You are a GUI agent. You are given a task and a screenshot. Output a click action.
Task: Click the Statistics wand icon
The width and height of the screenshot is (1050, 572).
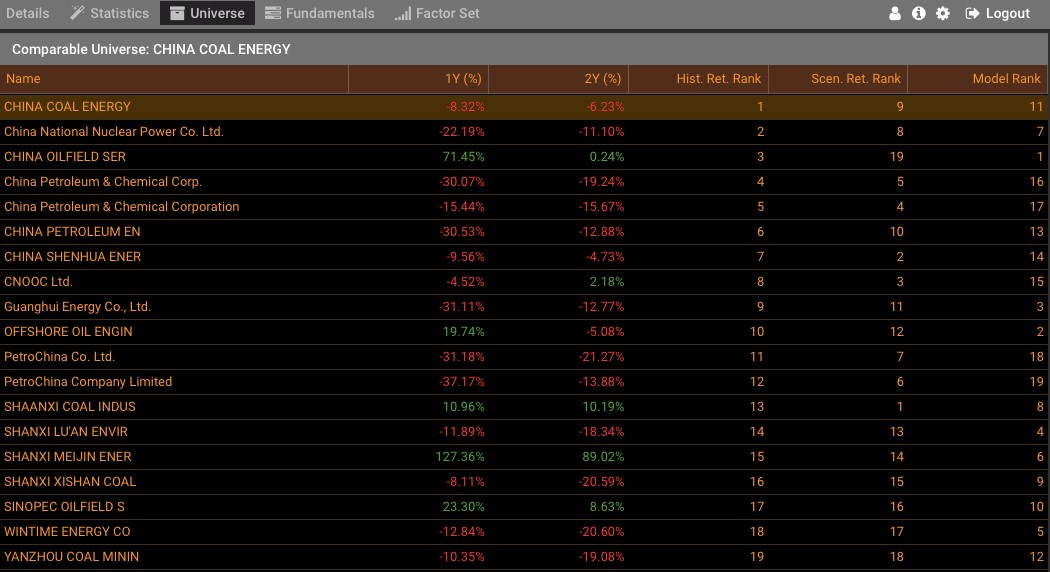tap(78, 13)
